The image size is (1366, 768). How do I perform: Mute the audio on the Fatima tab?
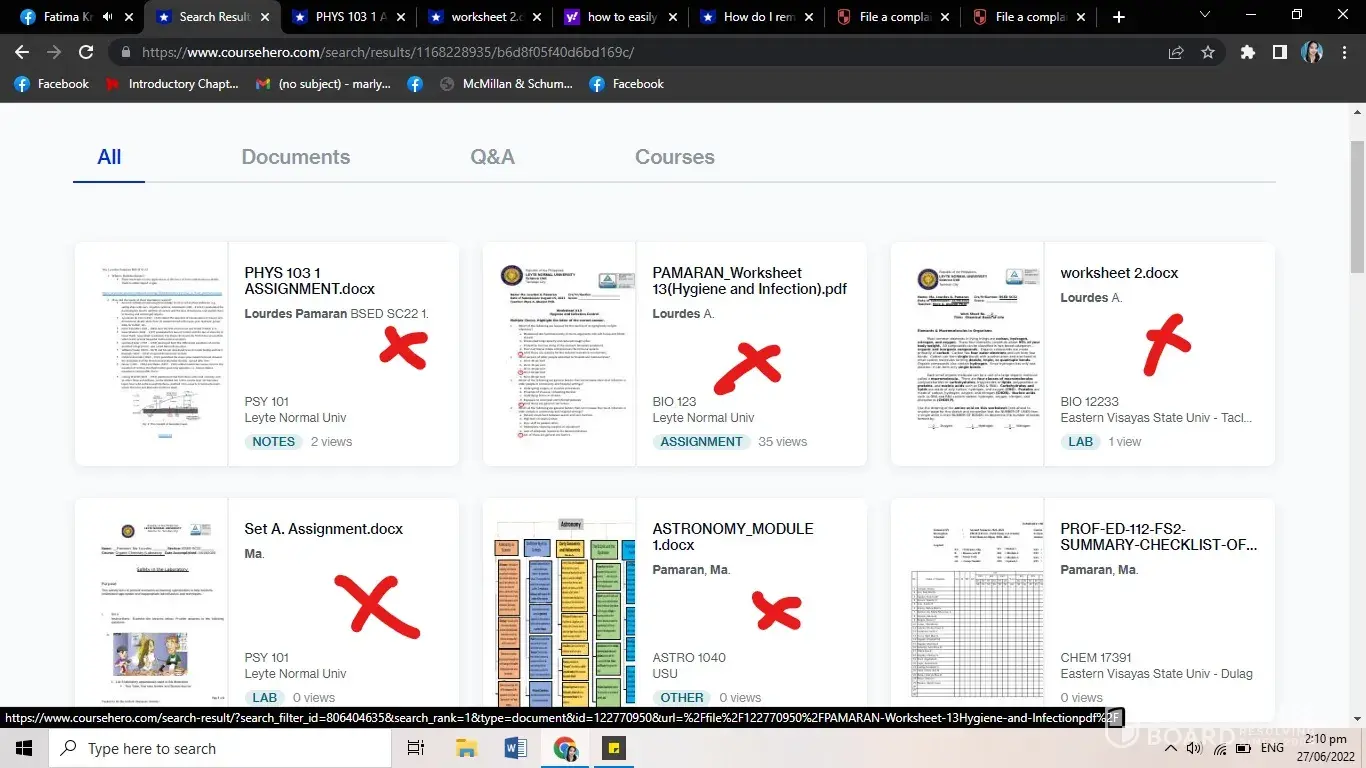(x=107, y=17)
